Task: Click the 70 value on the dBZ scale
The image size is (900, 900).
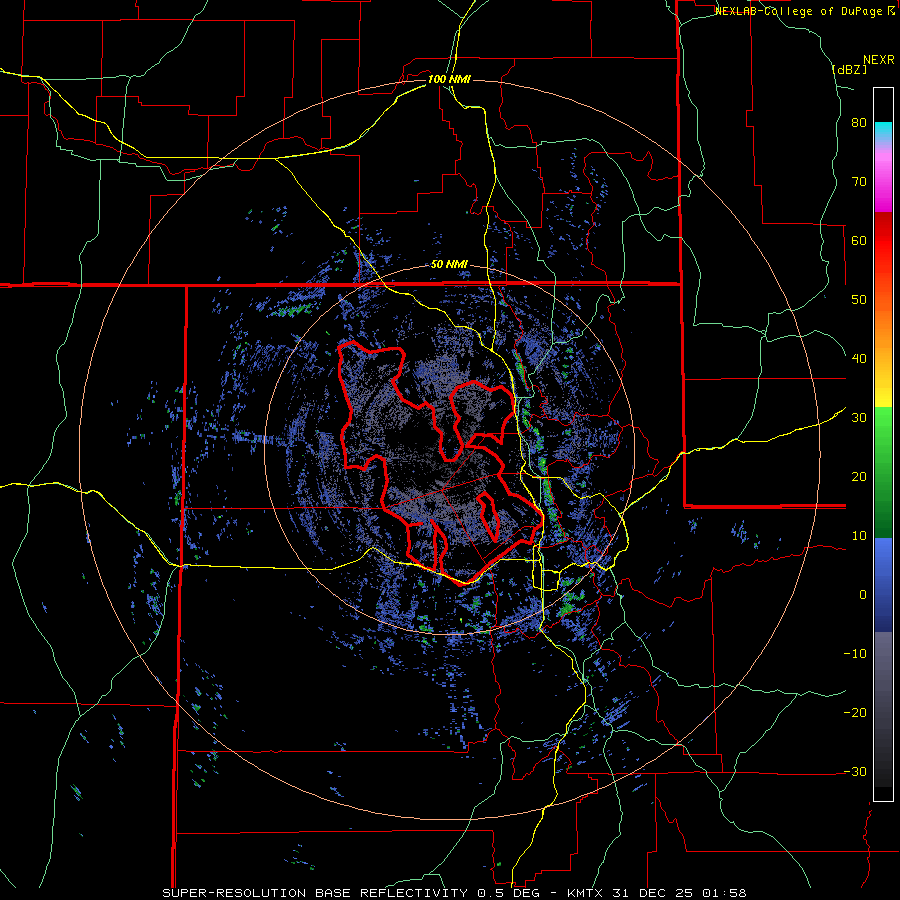Action: coord(859,181)
